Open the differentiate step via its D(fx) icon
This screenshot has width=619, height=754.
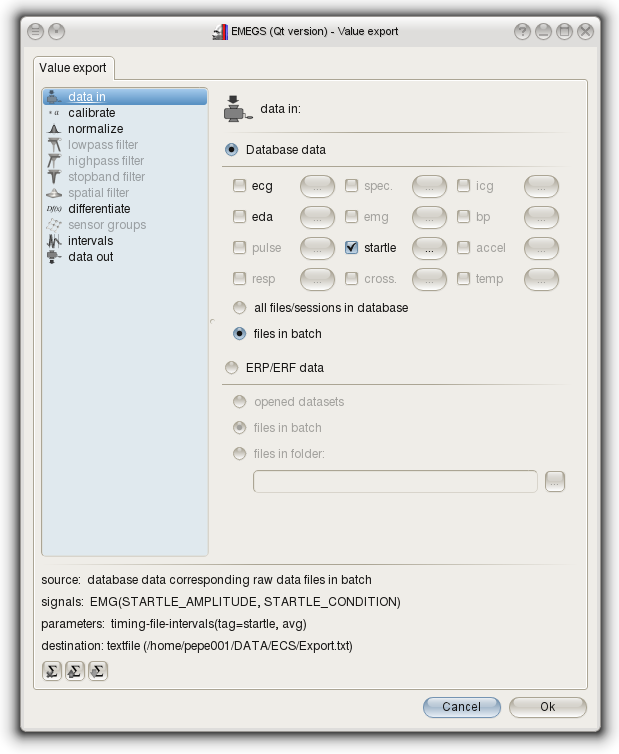54,209
